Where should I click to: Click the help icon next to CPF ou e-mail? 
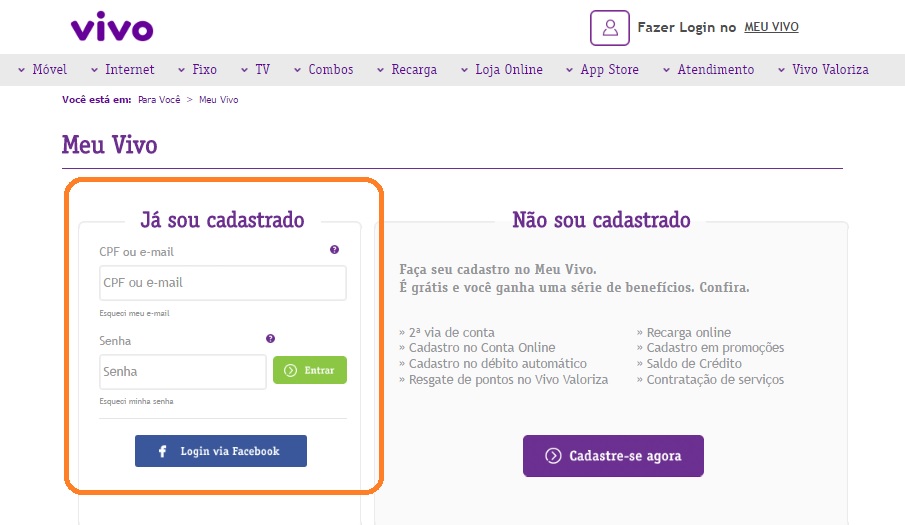point(334,250)
